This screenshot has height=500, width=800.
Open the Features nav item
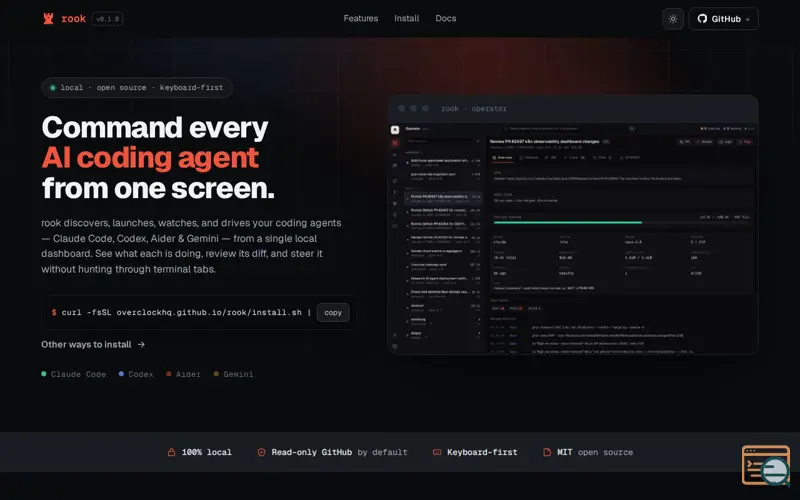361,18
